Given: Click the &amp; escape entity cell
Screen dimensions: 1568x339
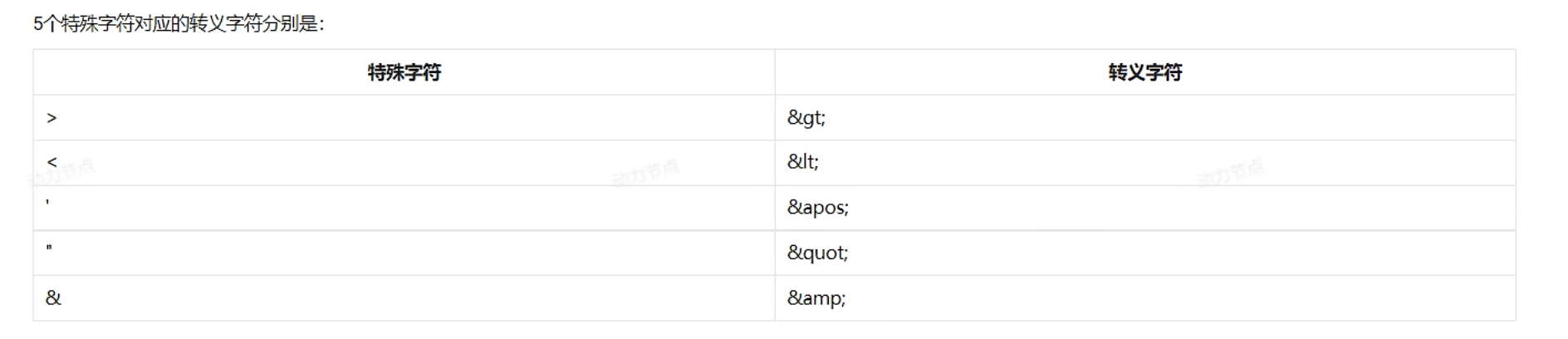Looking at the screenshot, I should pyautogui.click(x=816, y=297).
